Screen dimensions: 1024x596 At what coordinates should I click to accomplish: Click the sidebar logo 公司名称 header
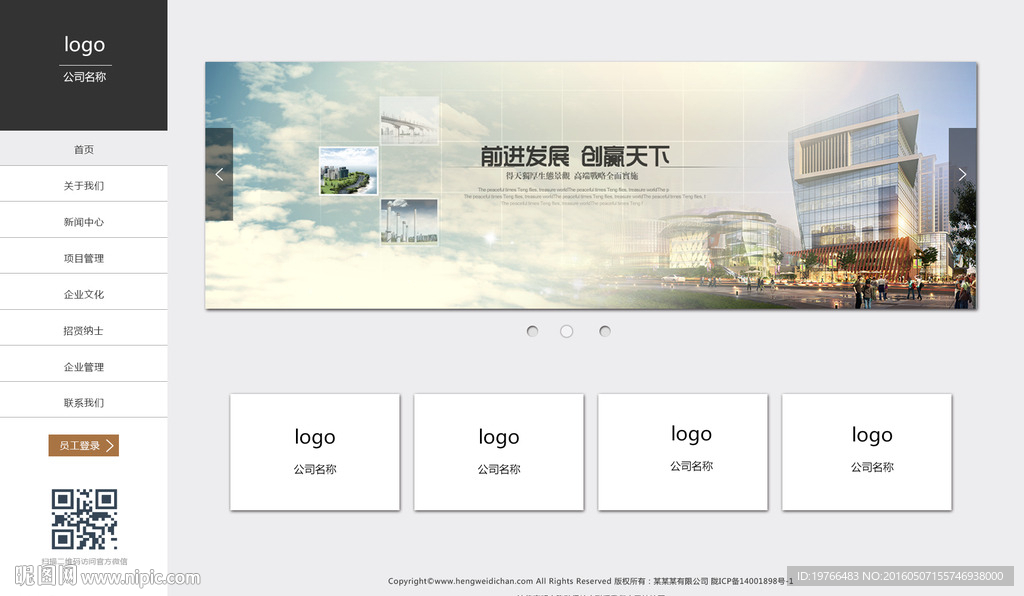(84, 65)
